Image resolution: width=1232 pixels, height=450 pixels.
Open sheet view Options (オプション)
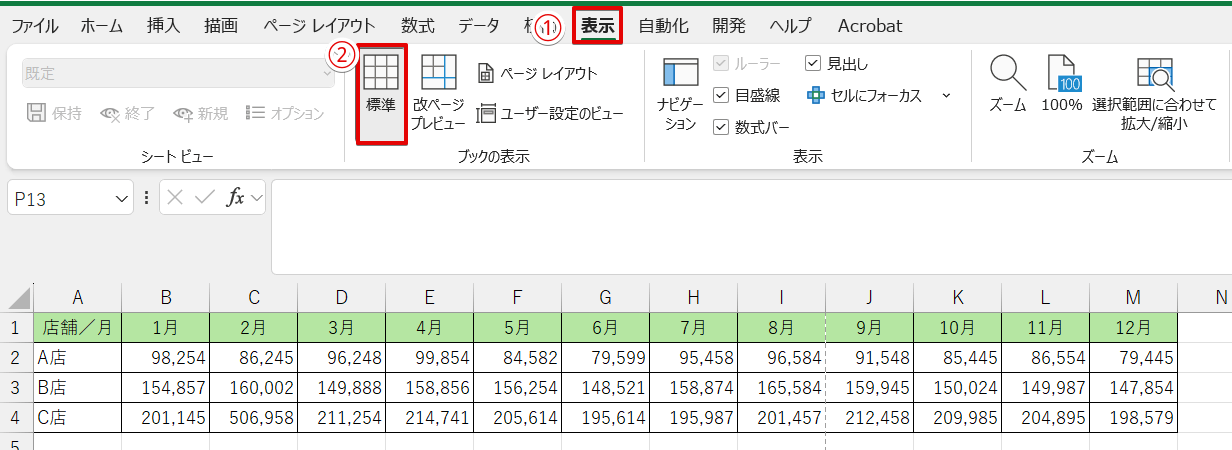pos(285,113)
